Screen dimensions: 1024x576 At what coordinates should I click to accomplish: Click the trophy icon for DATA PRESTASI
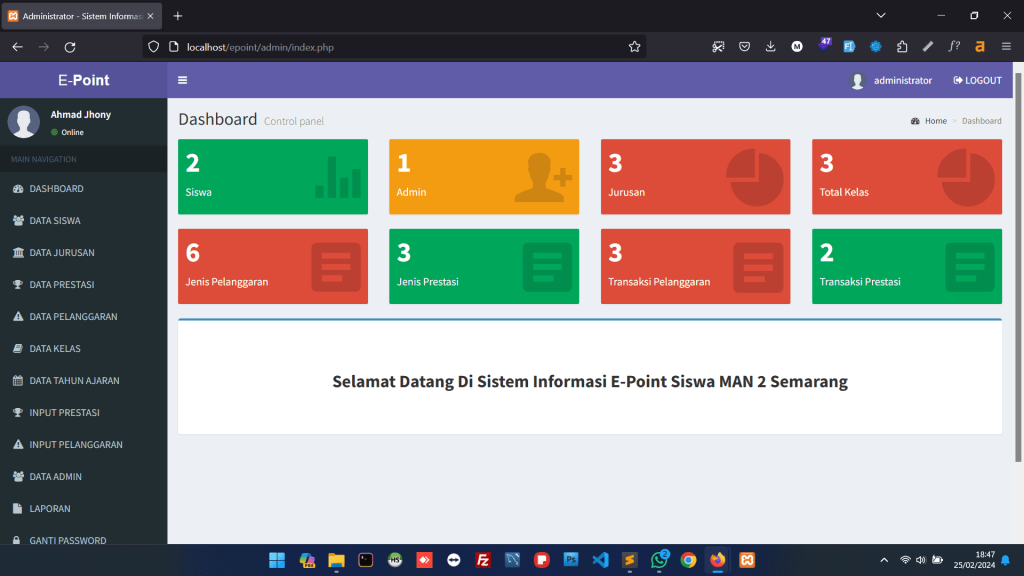pyautogui.click(x=18, y=284)
